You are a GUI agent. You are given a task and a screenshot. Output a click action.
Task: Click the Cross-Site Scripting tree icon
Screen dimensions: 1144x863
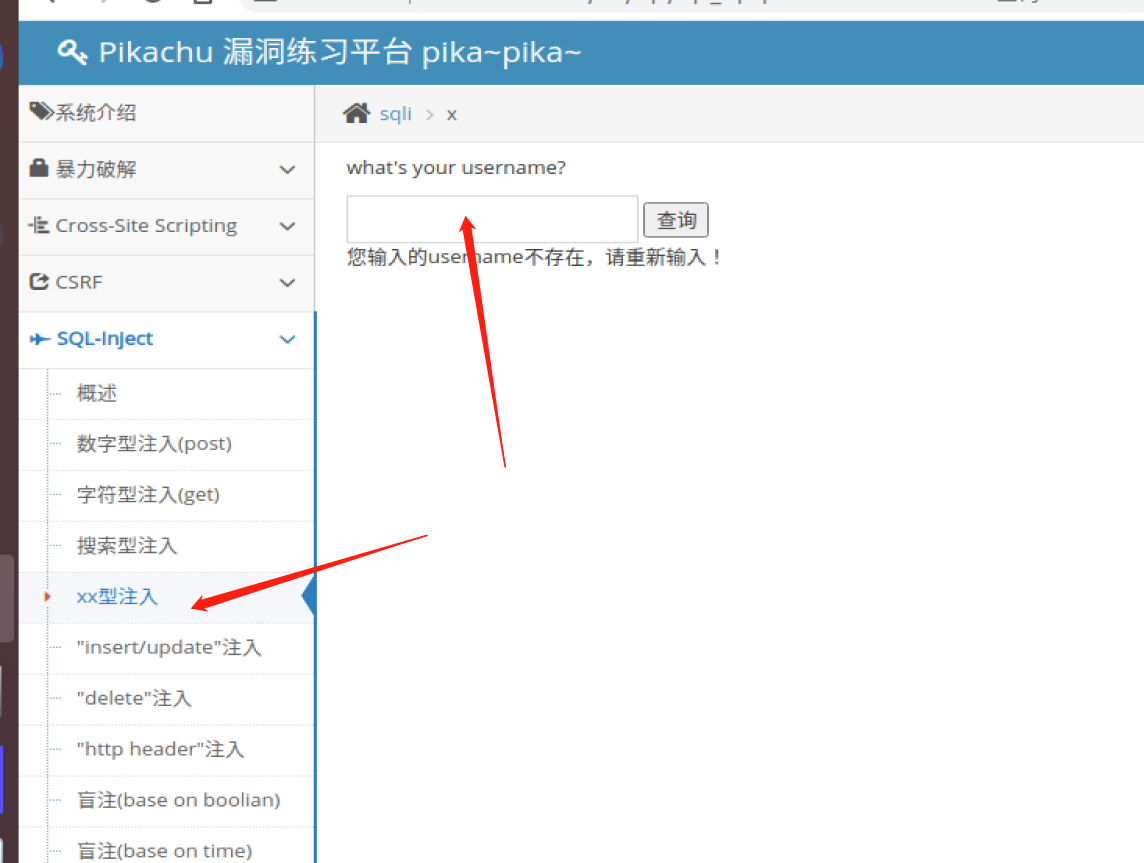39,225
